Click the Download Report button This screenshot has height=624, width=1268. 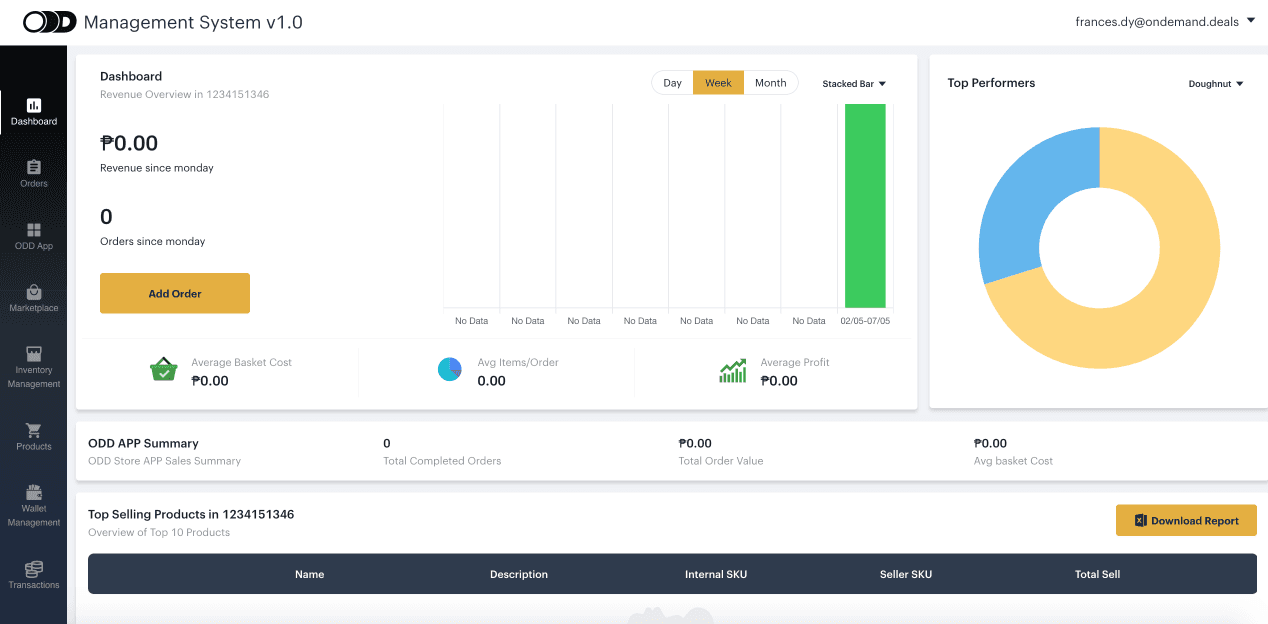coord(1186,520)
